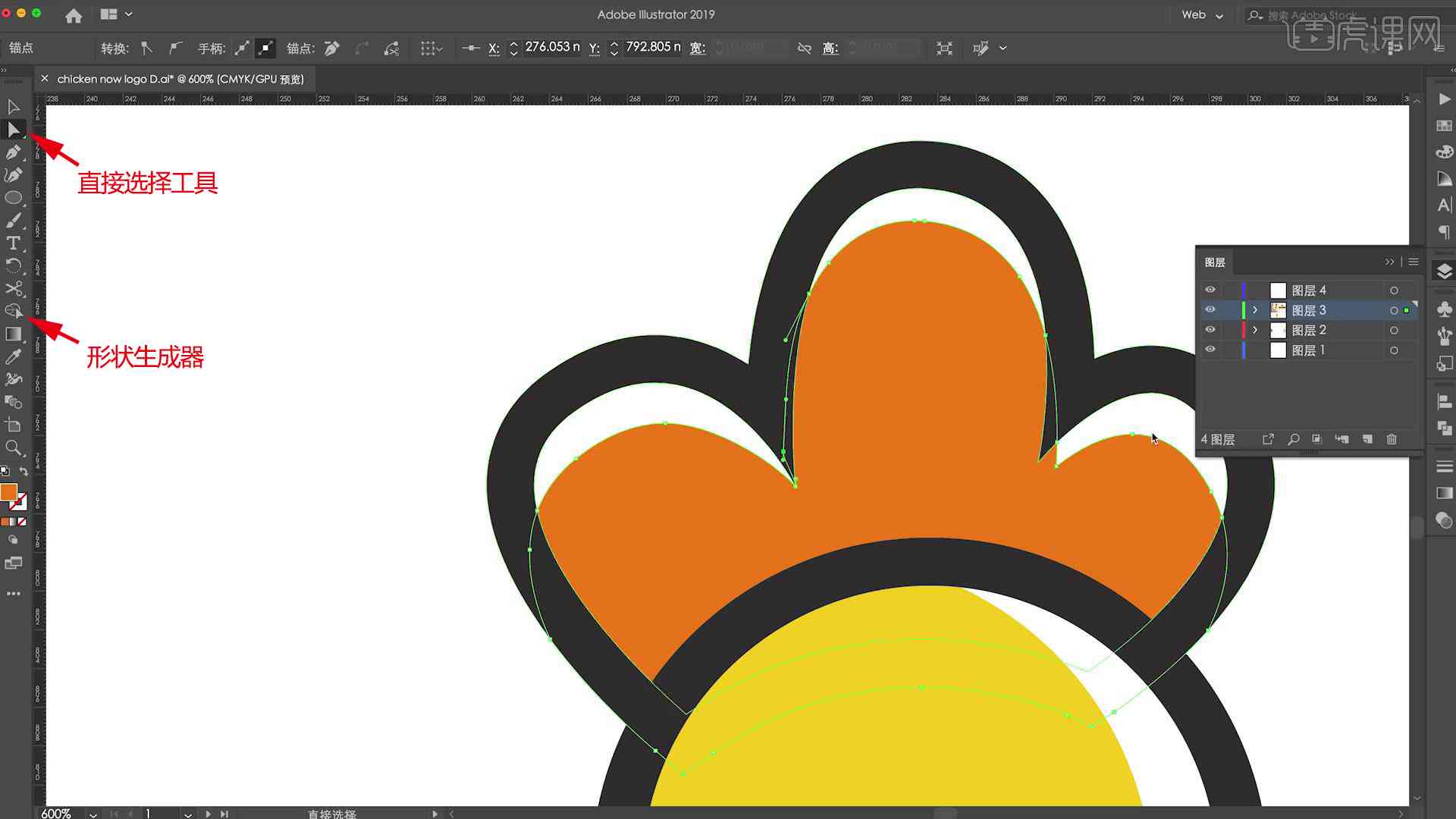Click the Y coordinate field
The image size is (1456, 819).
pyautogui.click(x=653, y=47)
